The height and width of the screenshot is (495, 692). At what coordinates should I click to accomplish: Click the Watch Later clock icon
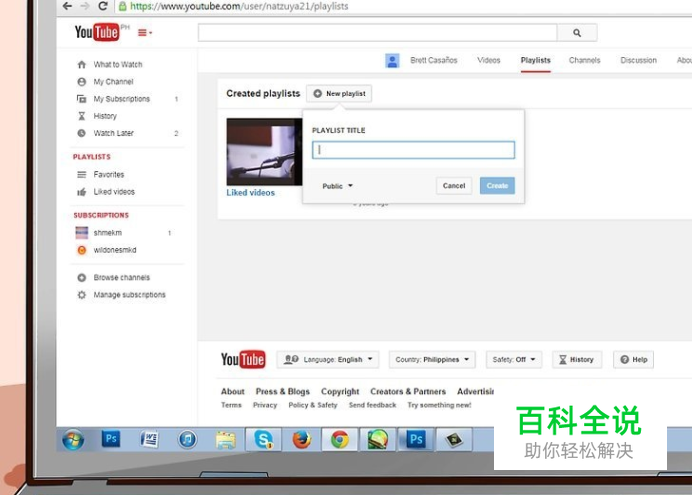tap(82, 133)
